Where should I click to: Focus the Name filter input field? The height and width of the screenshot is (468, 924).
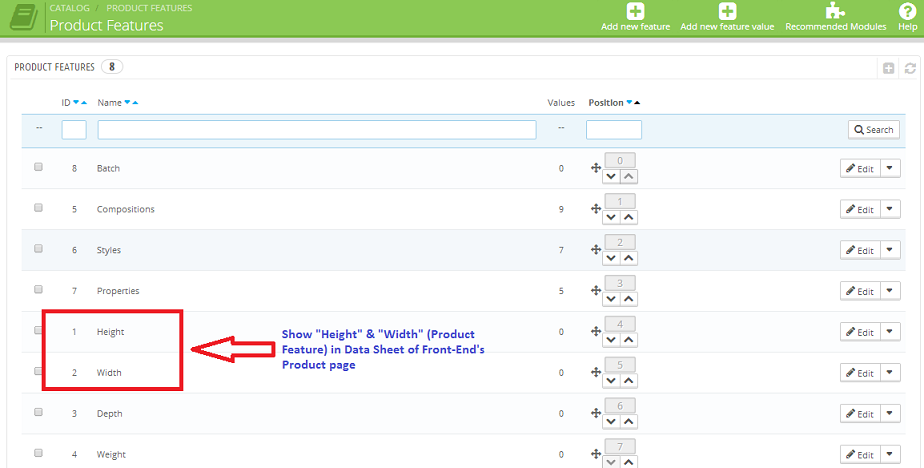coord(317,130)
